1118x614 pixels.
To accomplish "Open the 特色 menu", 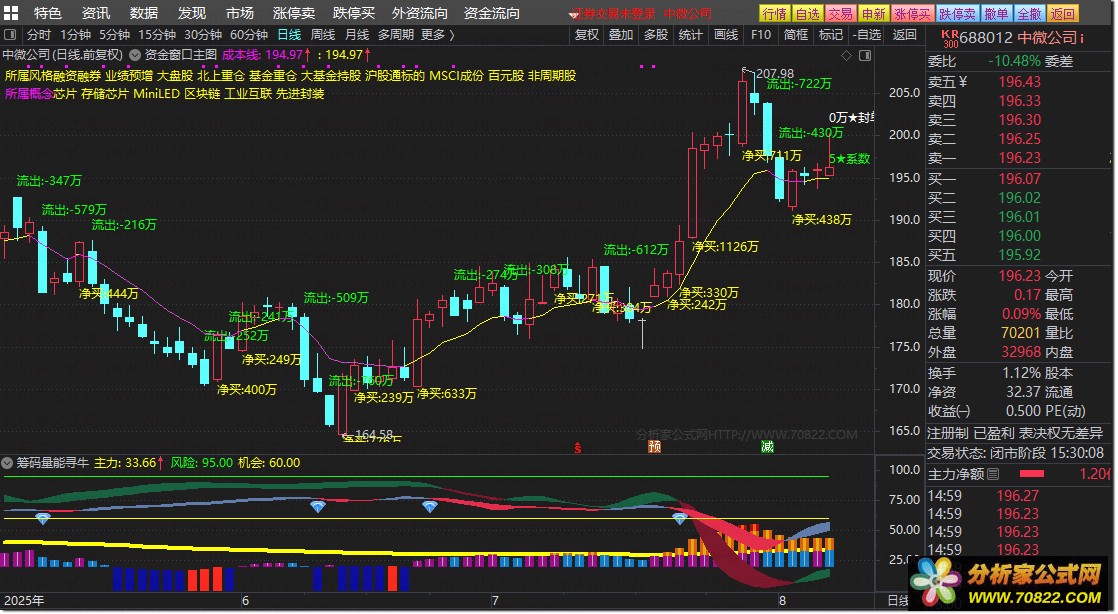I will tap(48, 13).
